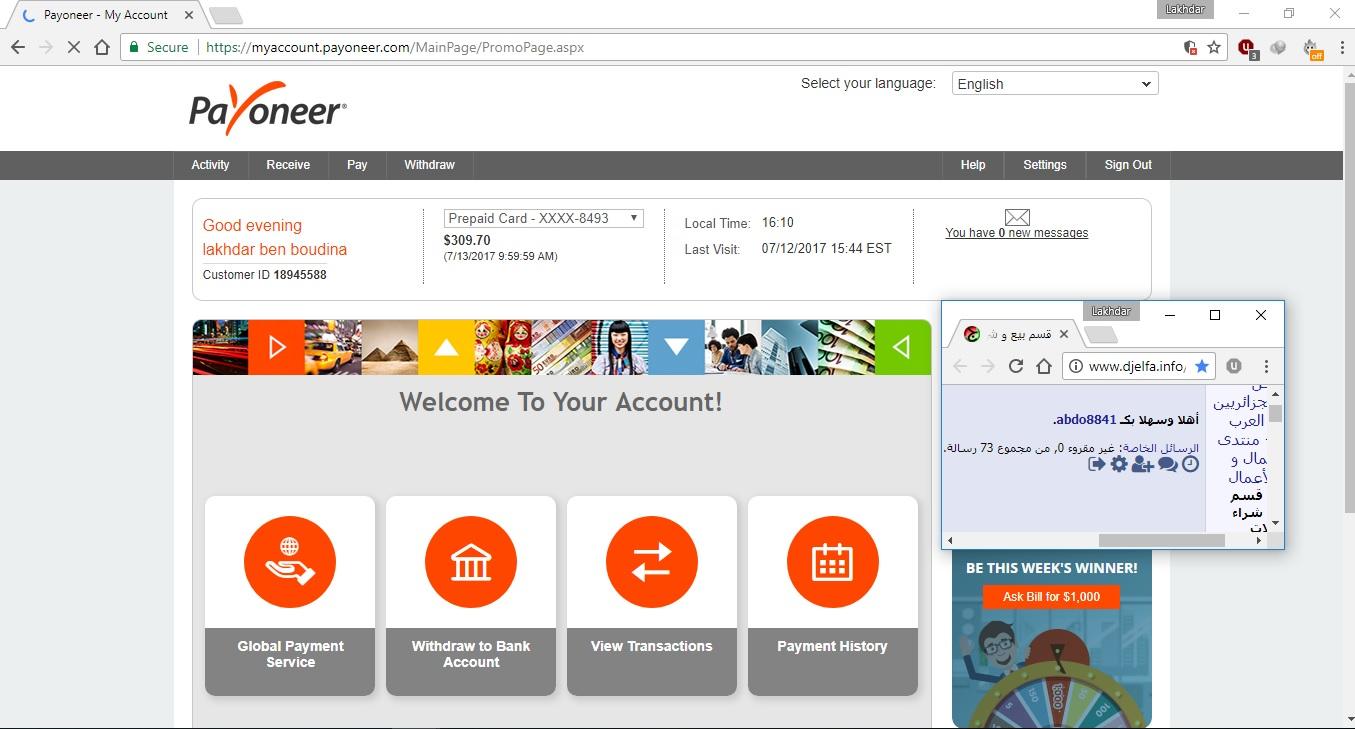Click the horizontal scrollbar in djelfa window
The height and width of the screenshot is (729, 1355).
coord(1161,540)
